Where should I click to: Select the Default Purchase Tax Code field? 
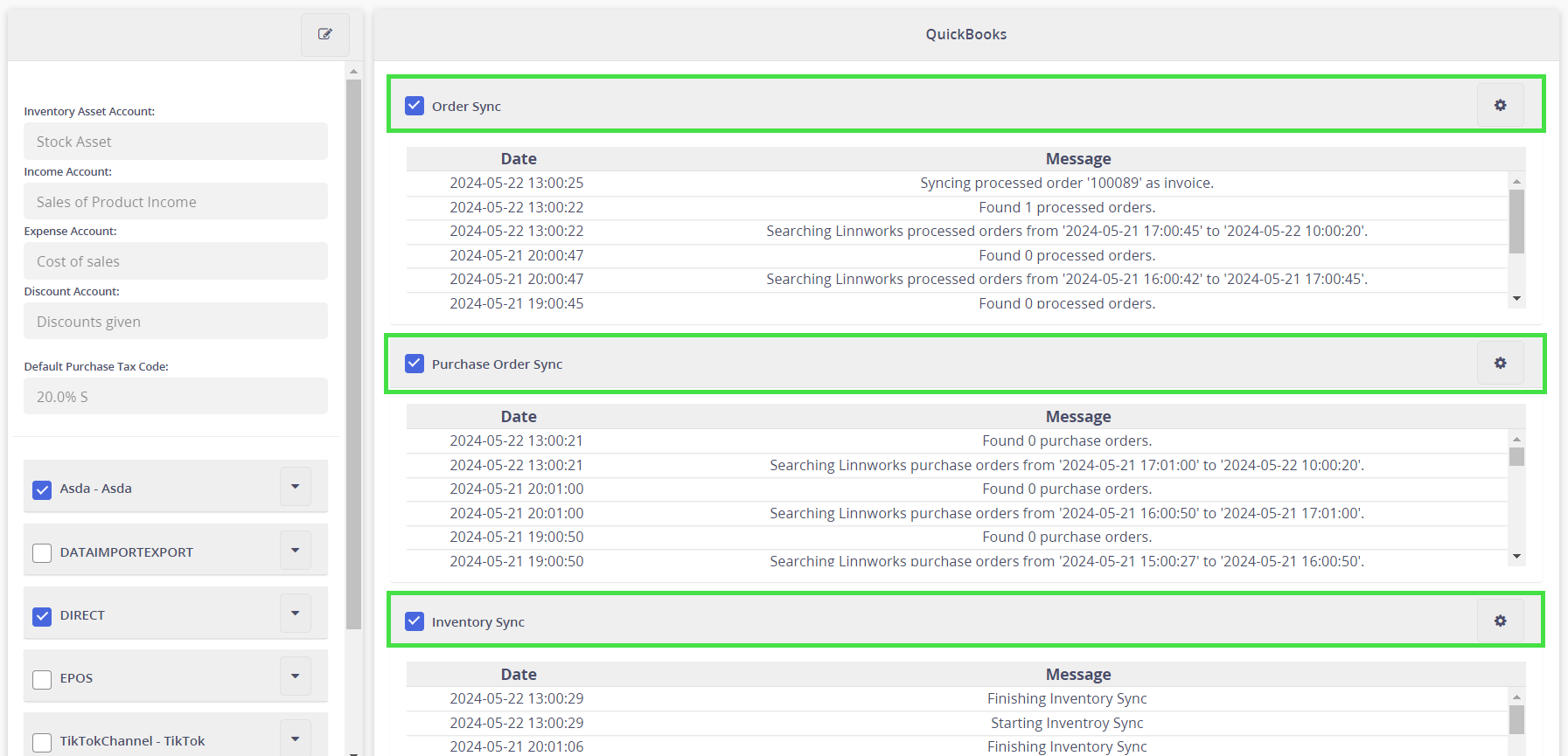(x=176, y=397)
